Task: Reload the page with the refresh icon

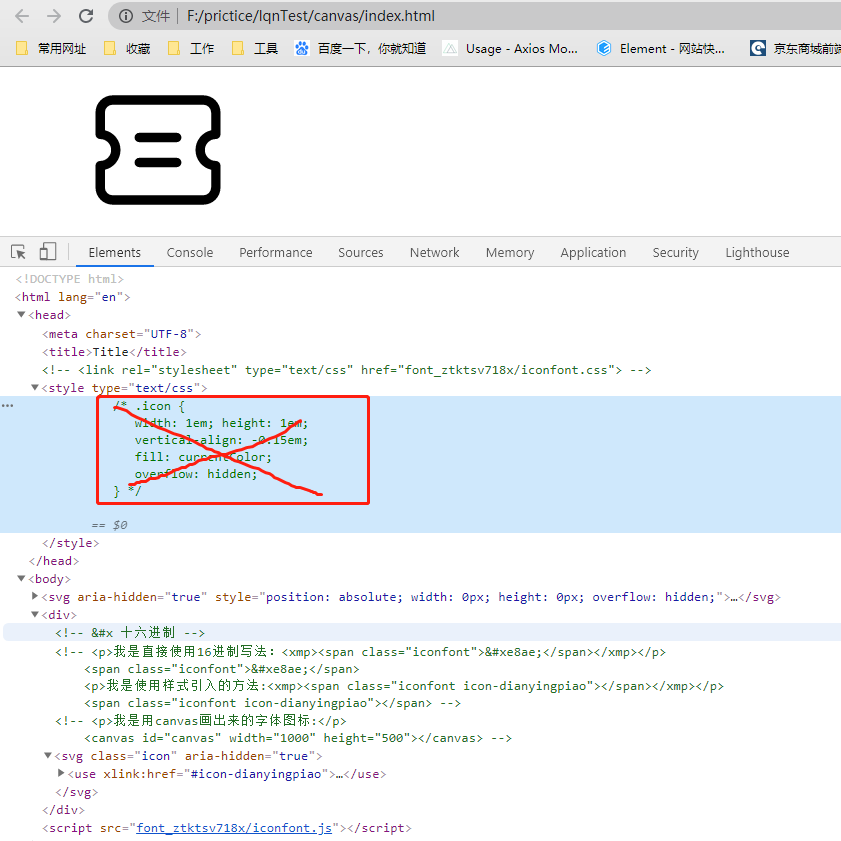Action: [86, 16]
